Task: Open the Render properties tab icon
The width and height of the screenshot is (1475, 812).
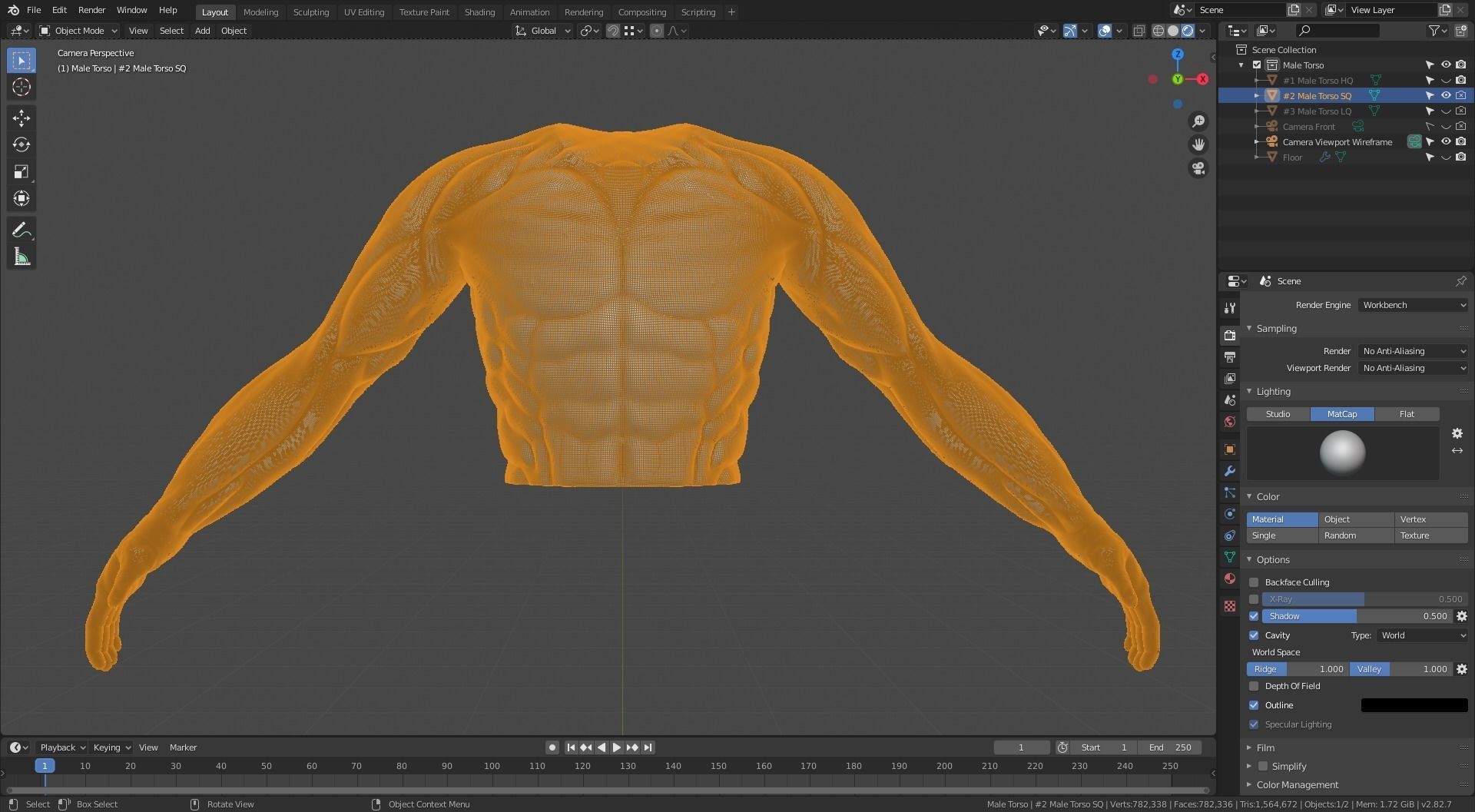Action: (1230, 335)
